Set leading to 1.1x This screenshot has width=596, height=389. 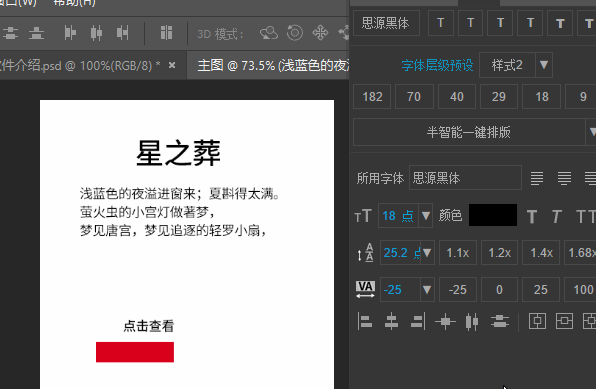[458, 252]
